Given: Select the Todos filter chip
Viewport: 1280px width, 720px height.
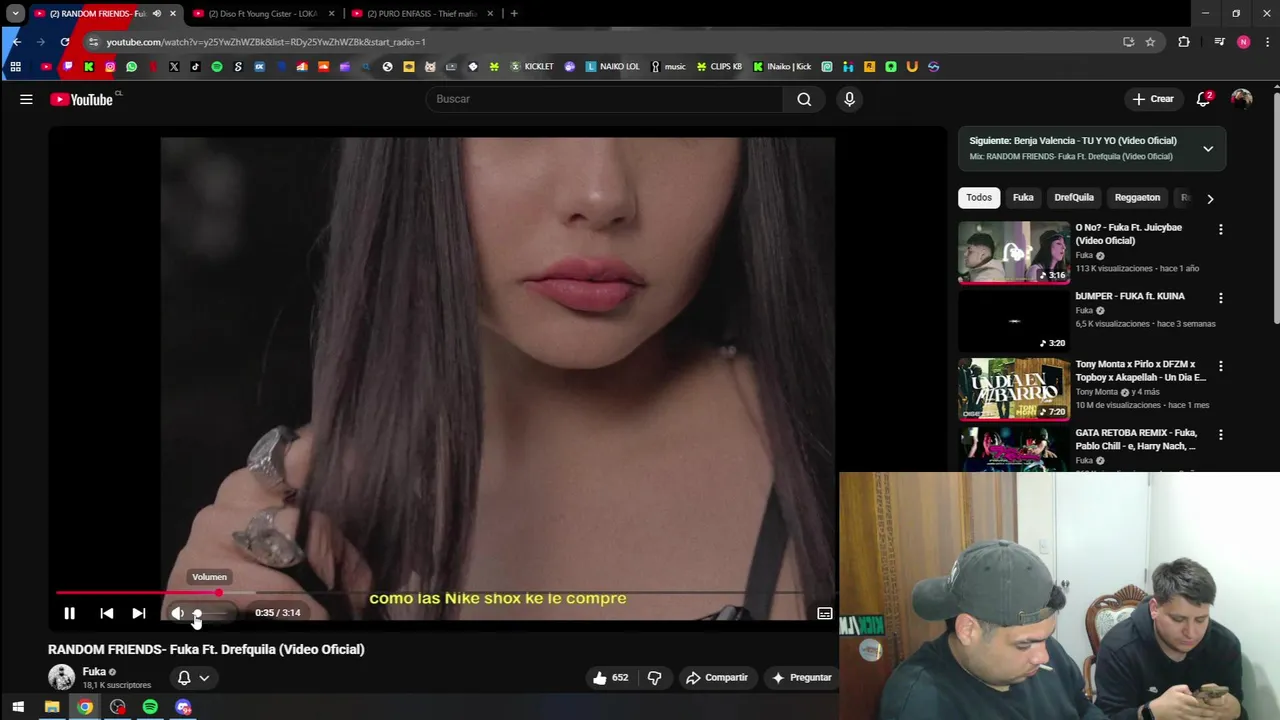Looking at the screenshot, I should pos(979,198).
